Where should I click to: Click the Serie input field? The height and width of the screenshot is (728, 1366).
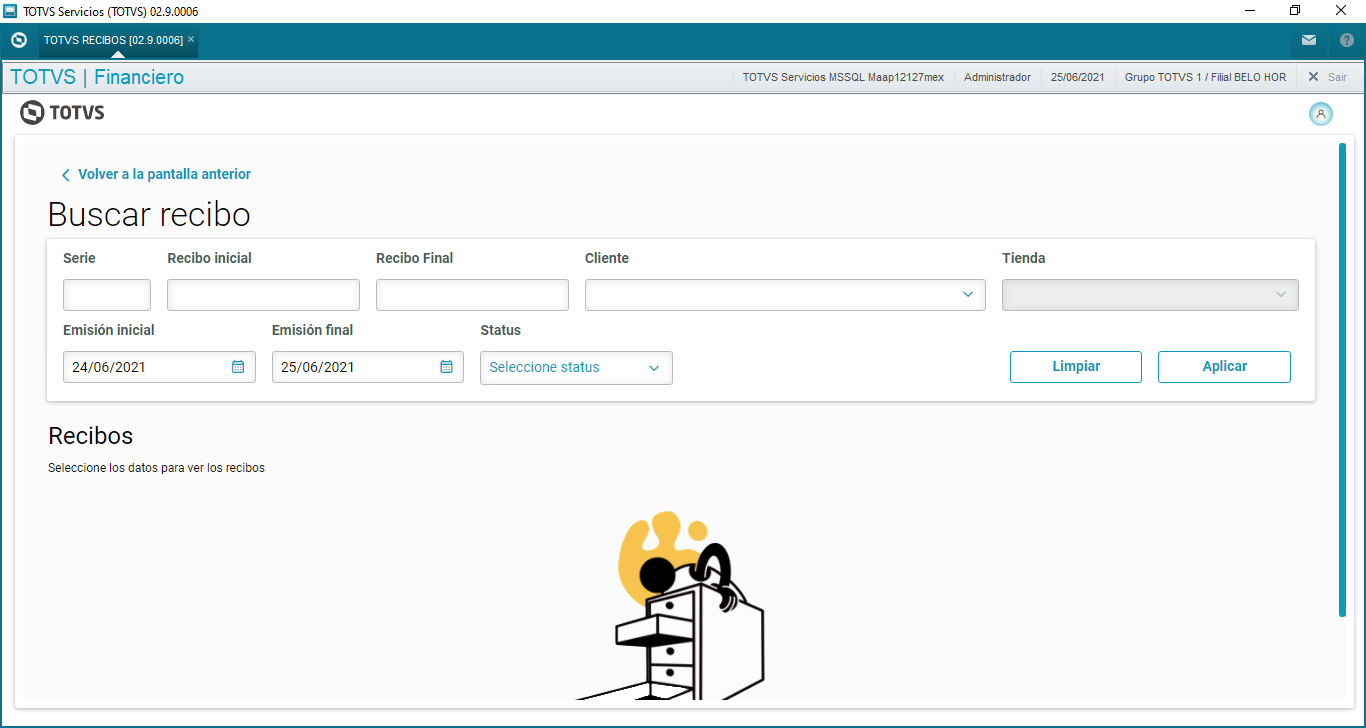tap(107, 295)
